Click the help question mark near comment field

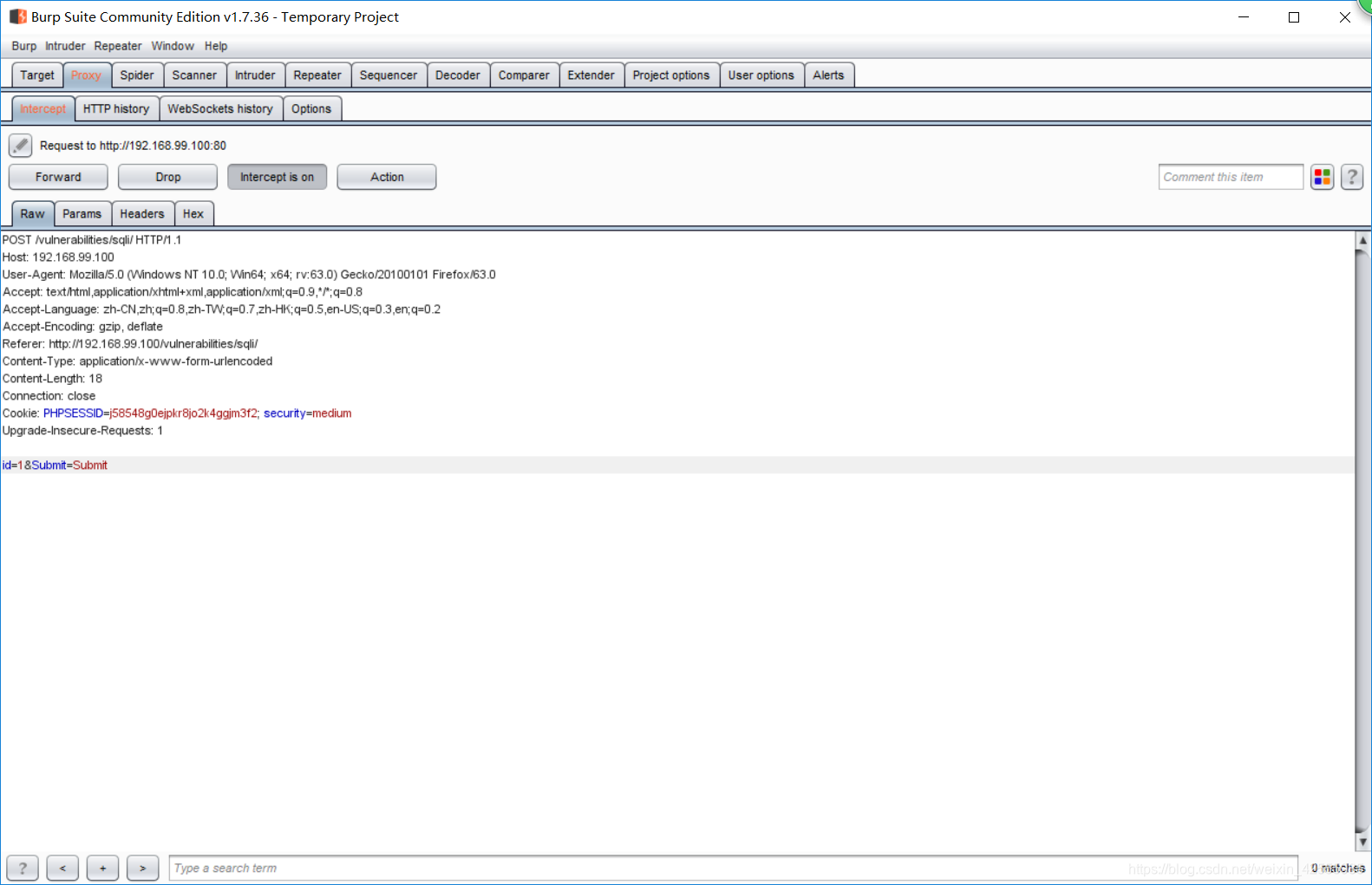1352,177
